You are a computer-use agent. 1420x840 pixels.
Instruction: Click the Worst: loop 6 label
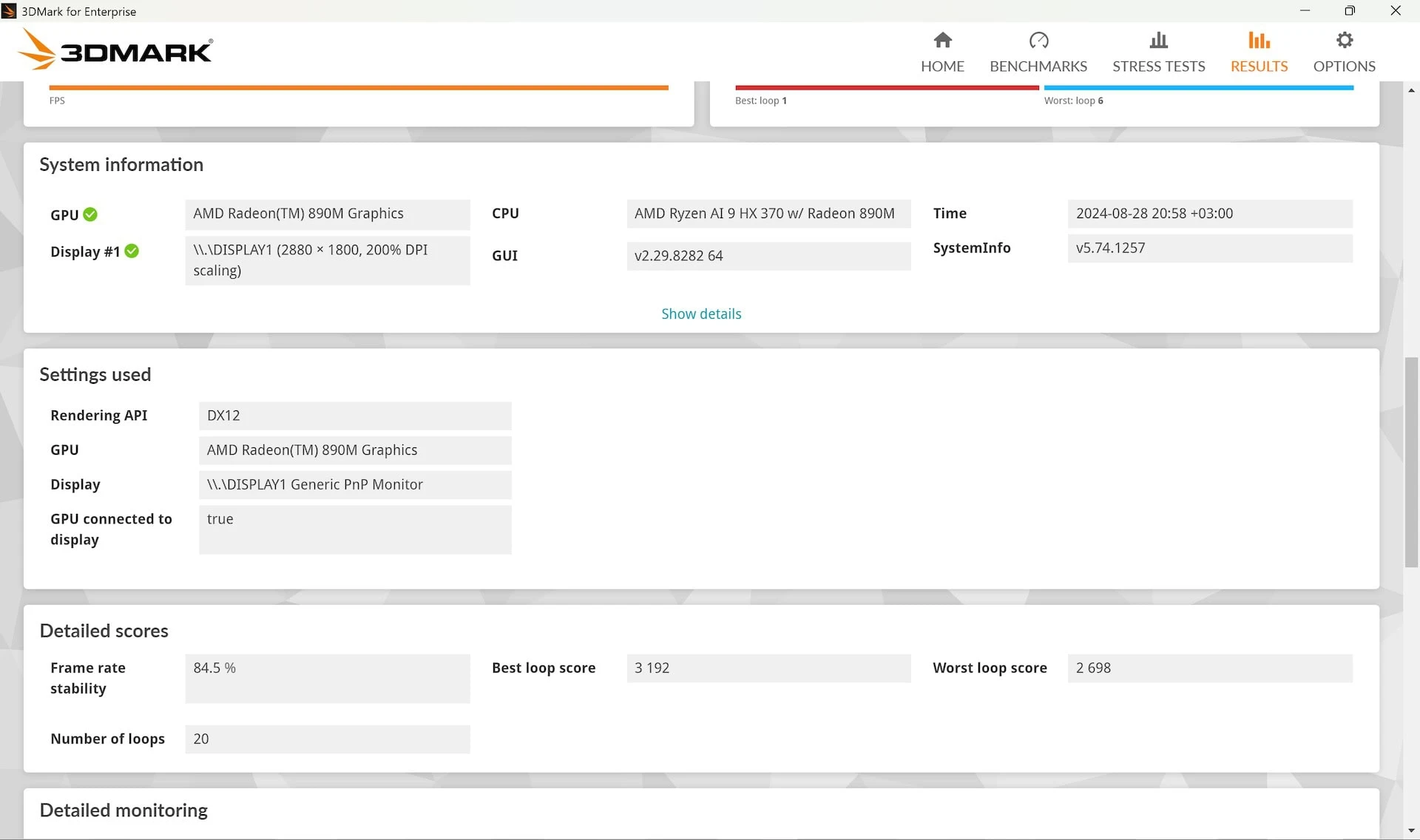(x=1073, y=101)
